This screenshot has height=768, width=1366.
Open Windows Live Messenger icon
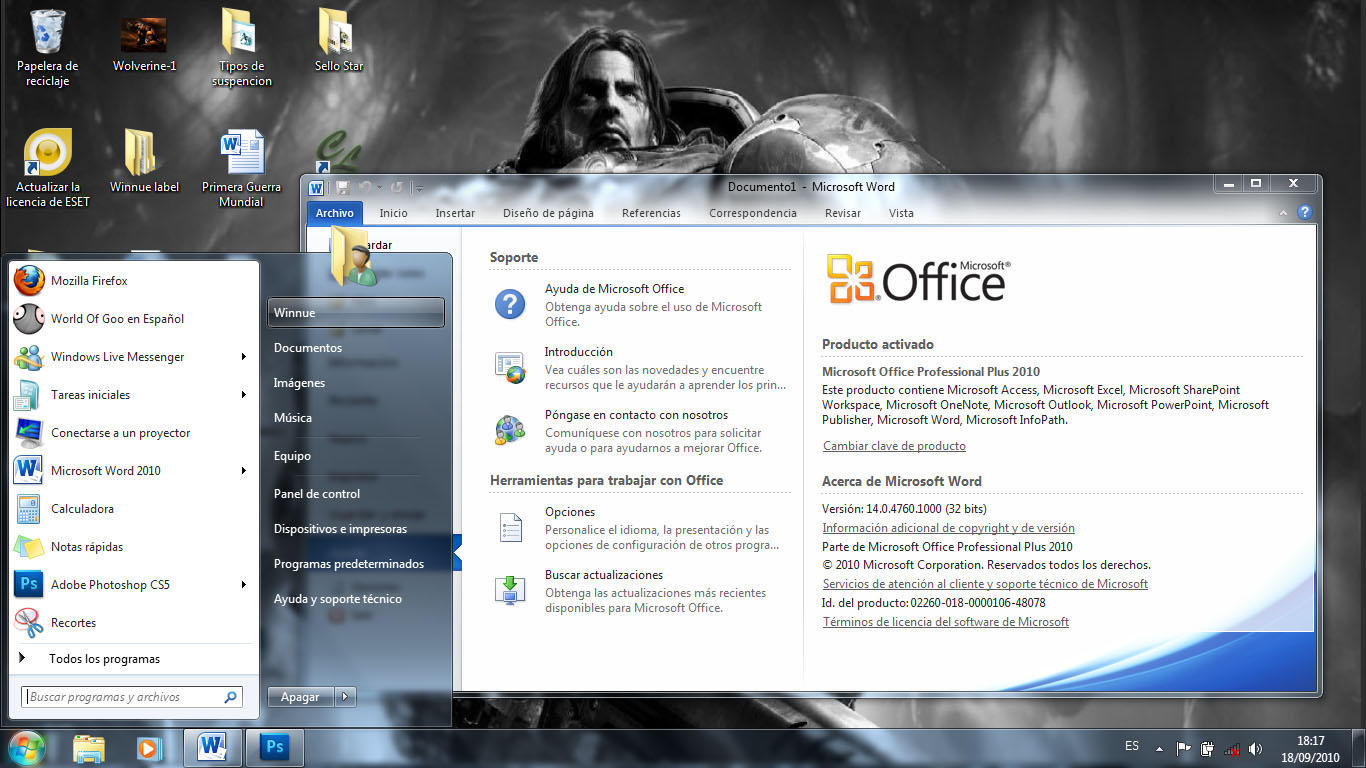[29, 357]
